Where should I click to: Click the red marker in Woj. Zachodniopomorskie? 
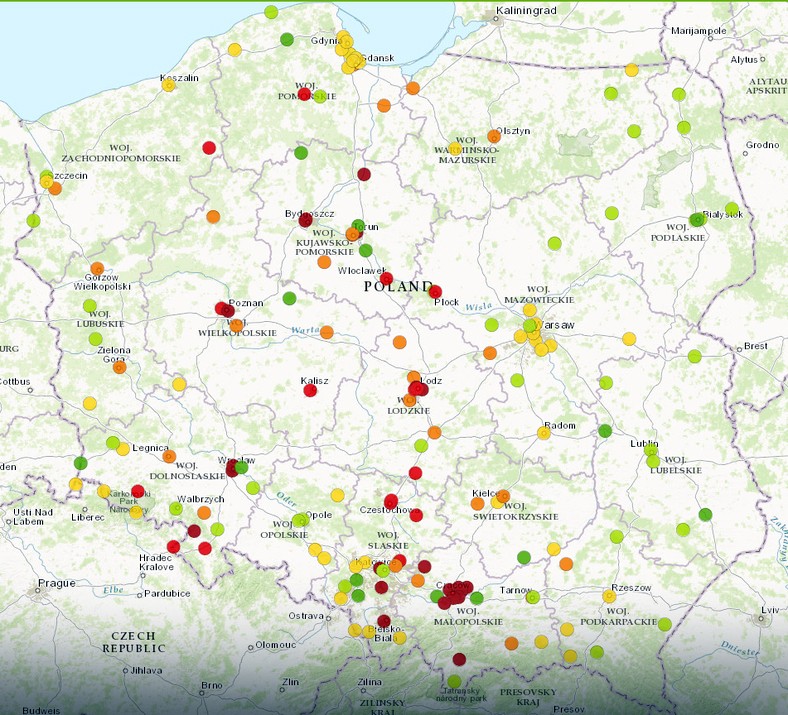click(x=209, y=148)
